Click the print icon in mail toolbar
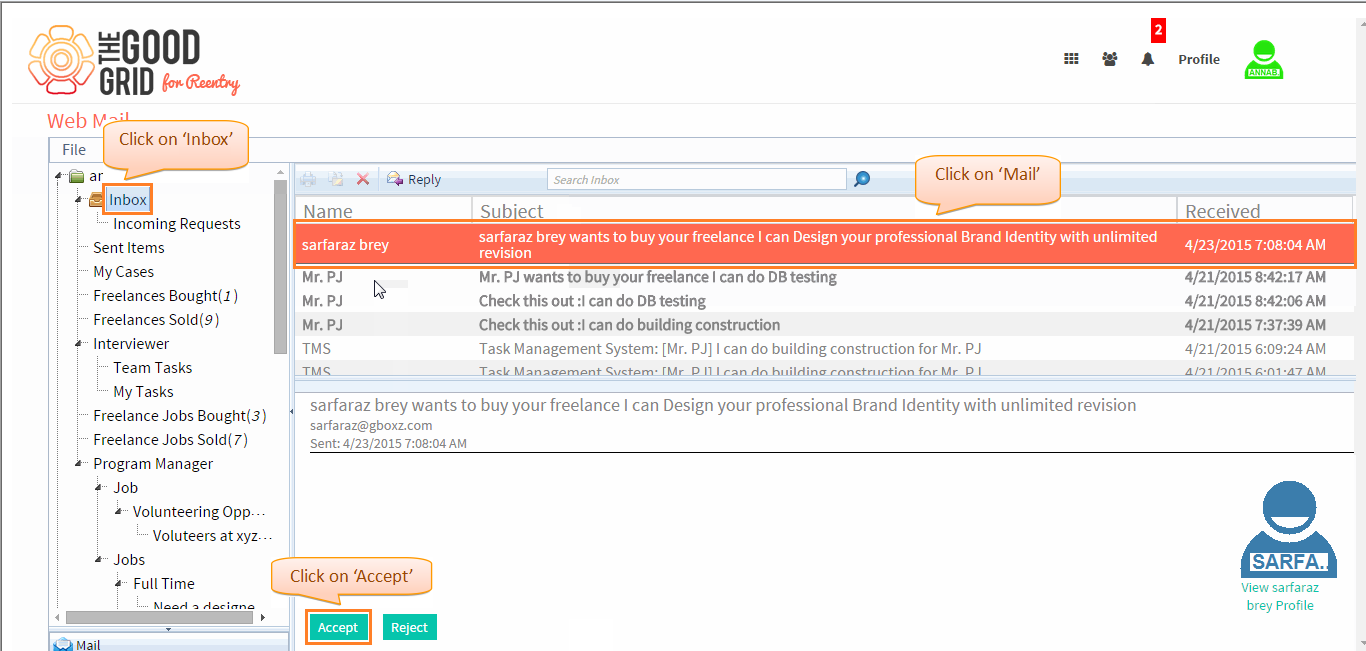 point(309,179)
